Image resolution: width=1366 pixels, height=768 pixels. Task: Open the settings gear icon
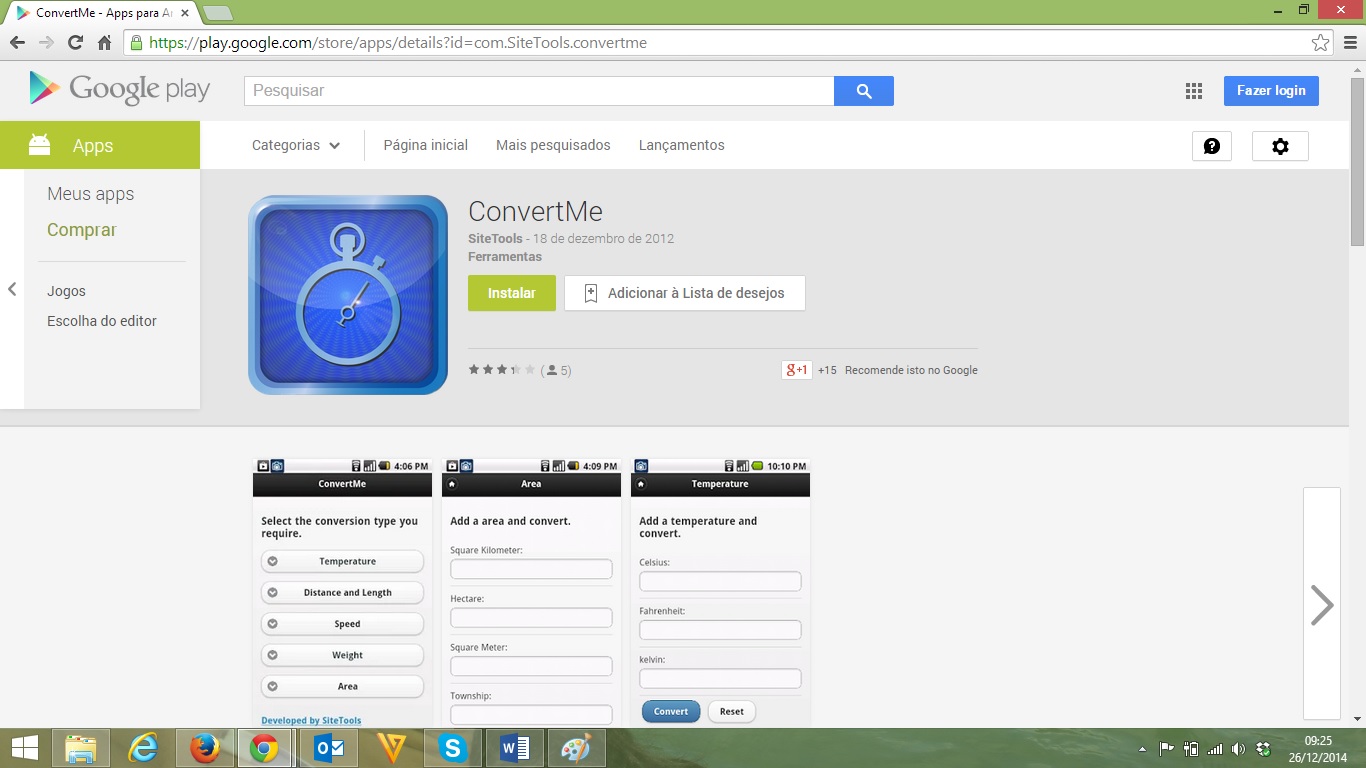click(1280, 146)
